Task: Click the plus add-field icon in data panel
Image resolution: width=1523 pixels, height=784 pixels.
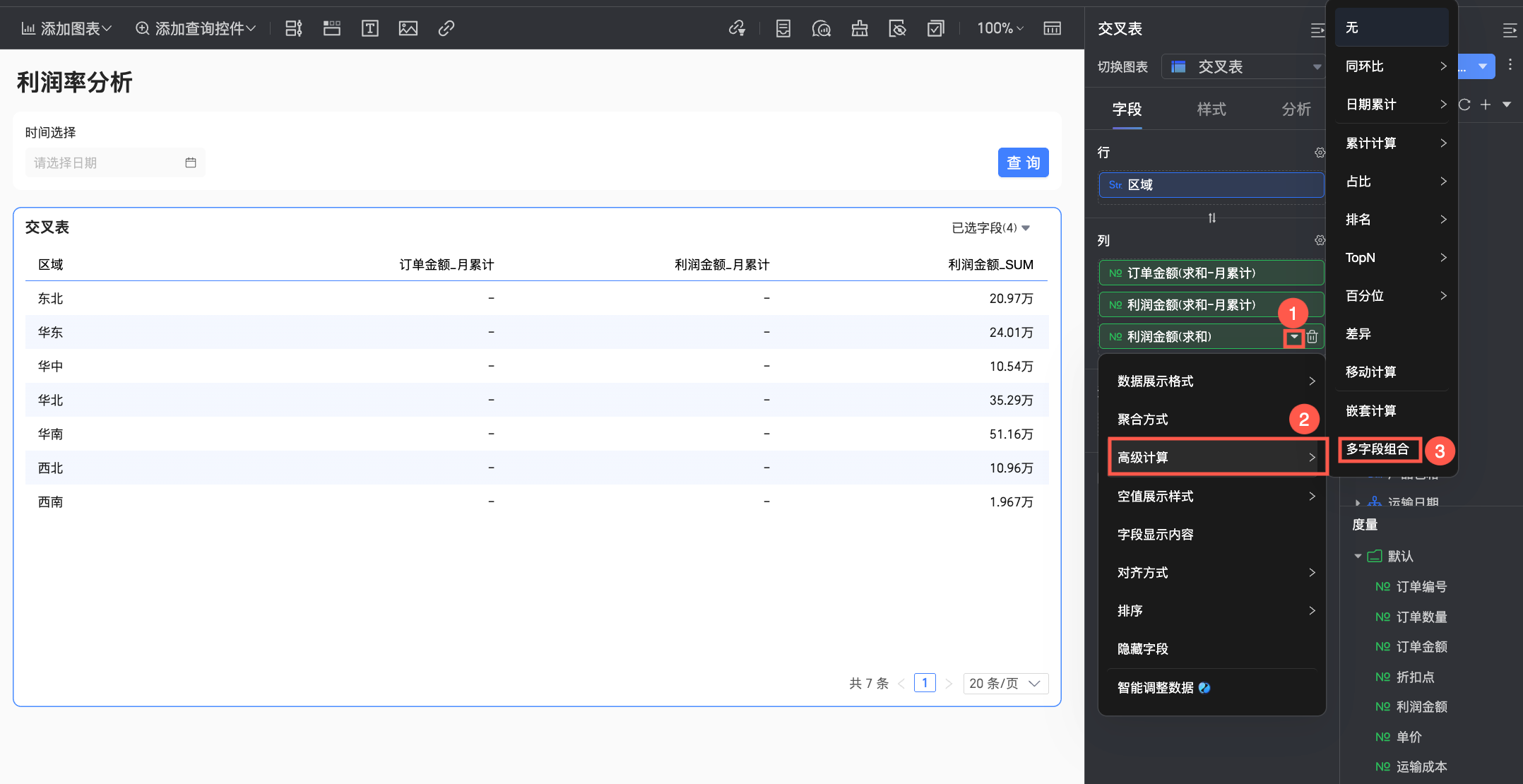Action: click(x=1486, y=105)
